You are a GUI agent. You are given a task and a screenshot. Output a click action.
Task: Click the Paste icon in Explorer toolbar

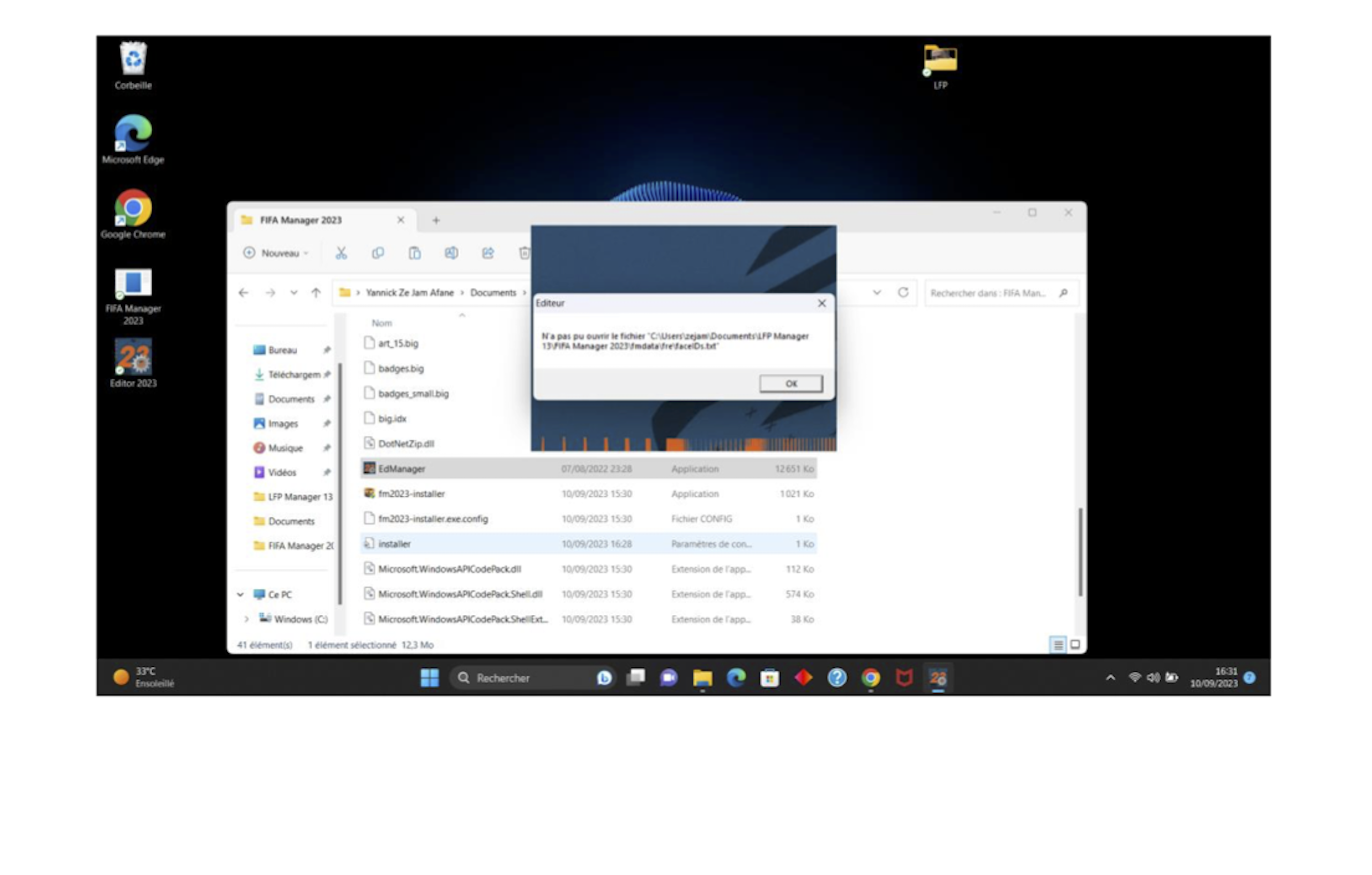(x=414, y=253)
